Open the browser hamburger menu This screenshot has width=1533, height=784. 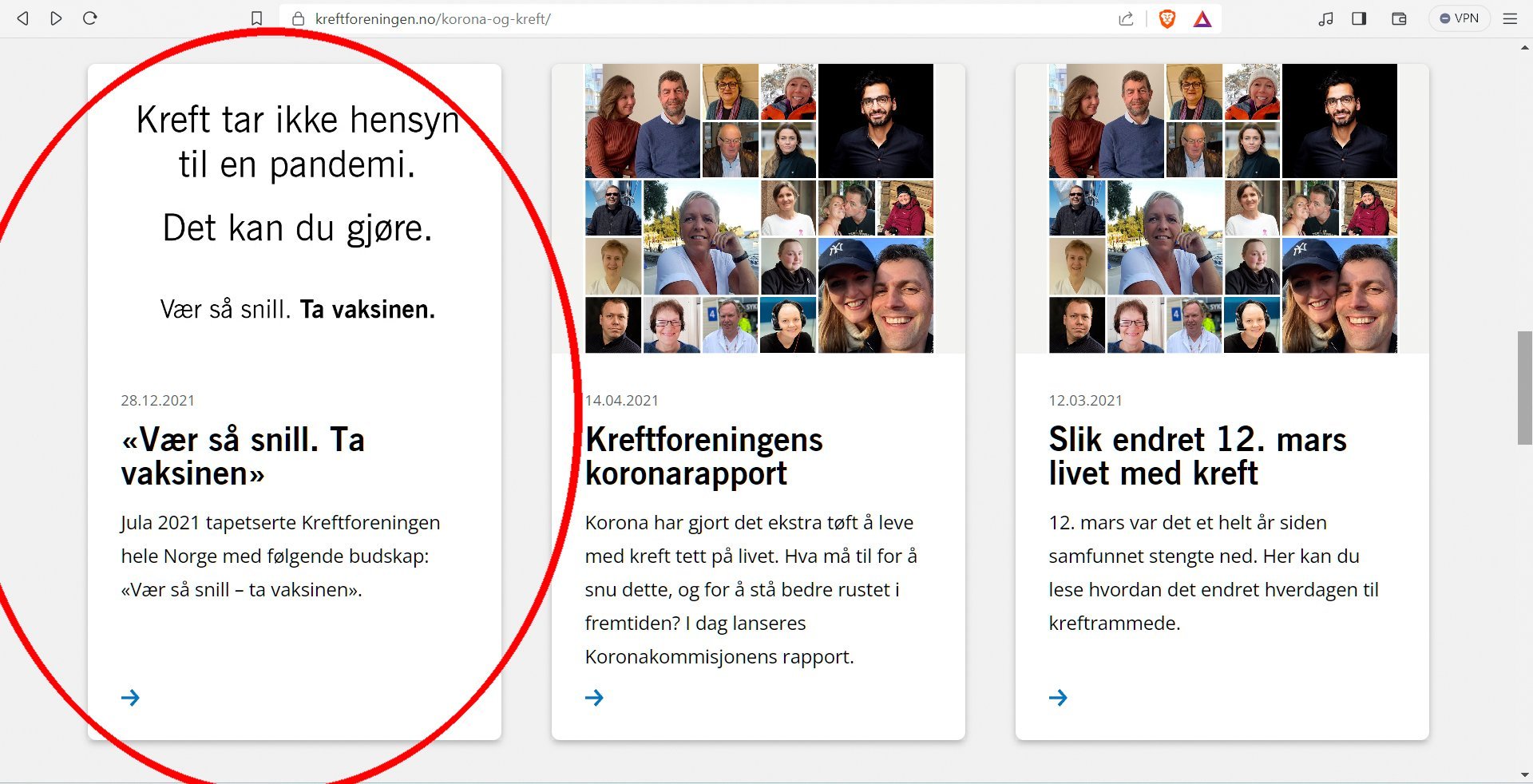pyautogui.click(x=1510, y=18)
